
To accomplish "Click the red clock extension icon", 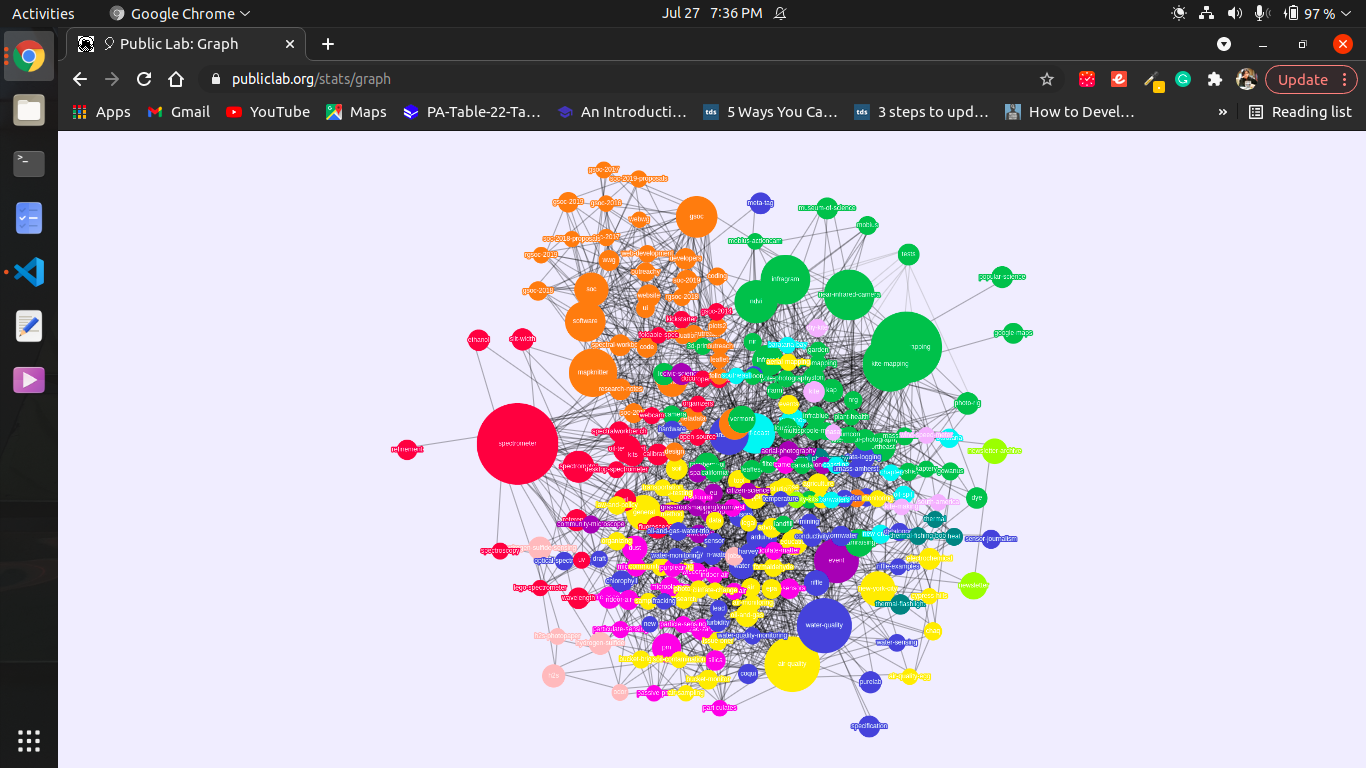I will [1087, 79].
